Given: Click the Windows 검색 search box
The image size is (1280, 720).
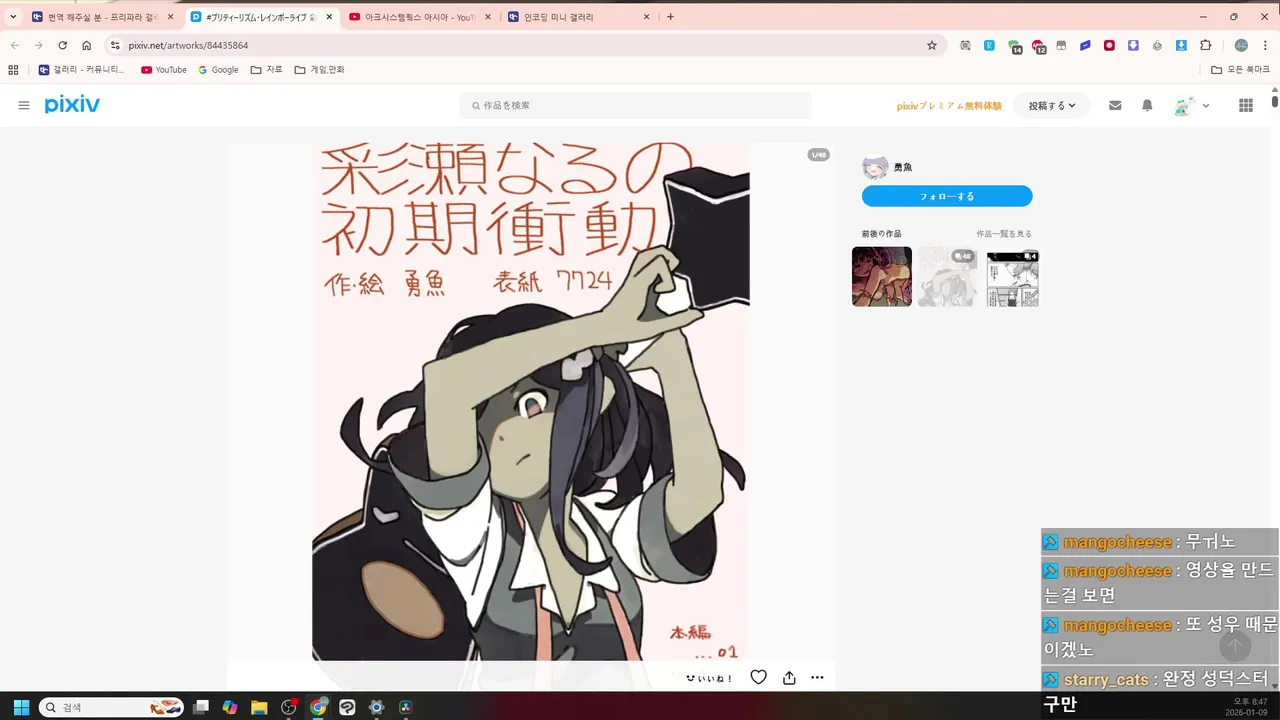Looking at the screenshot, I should 110,707.
